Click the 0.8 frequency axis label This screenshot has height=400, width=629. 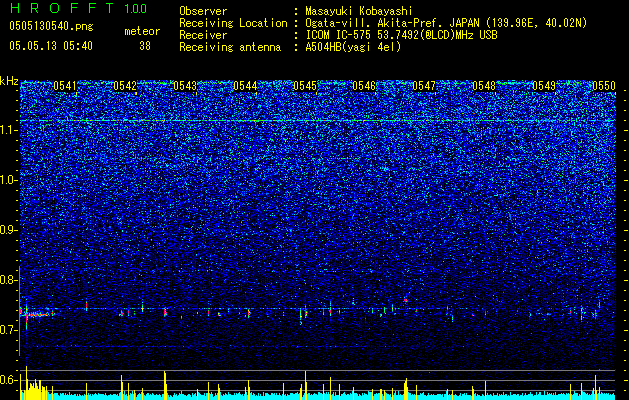pos(9,280)
